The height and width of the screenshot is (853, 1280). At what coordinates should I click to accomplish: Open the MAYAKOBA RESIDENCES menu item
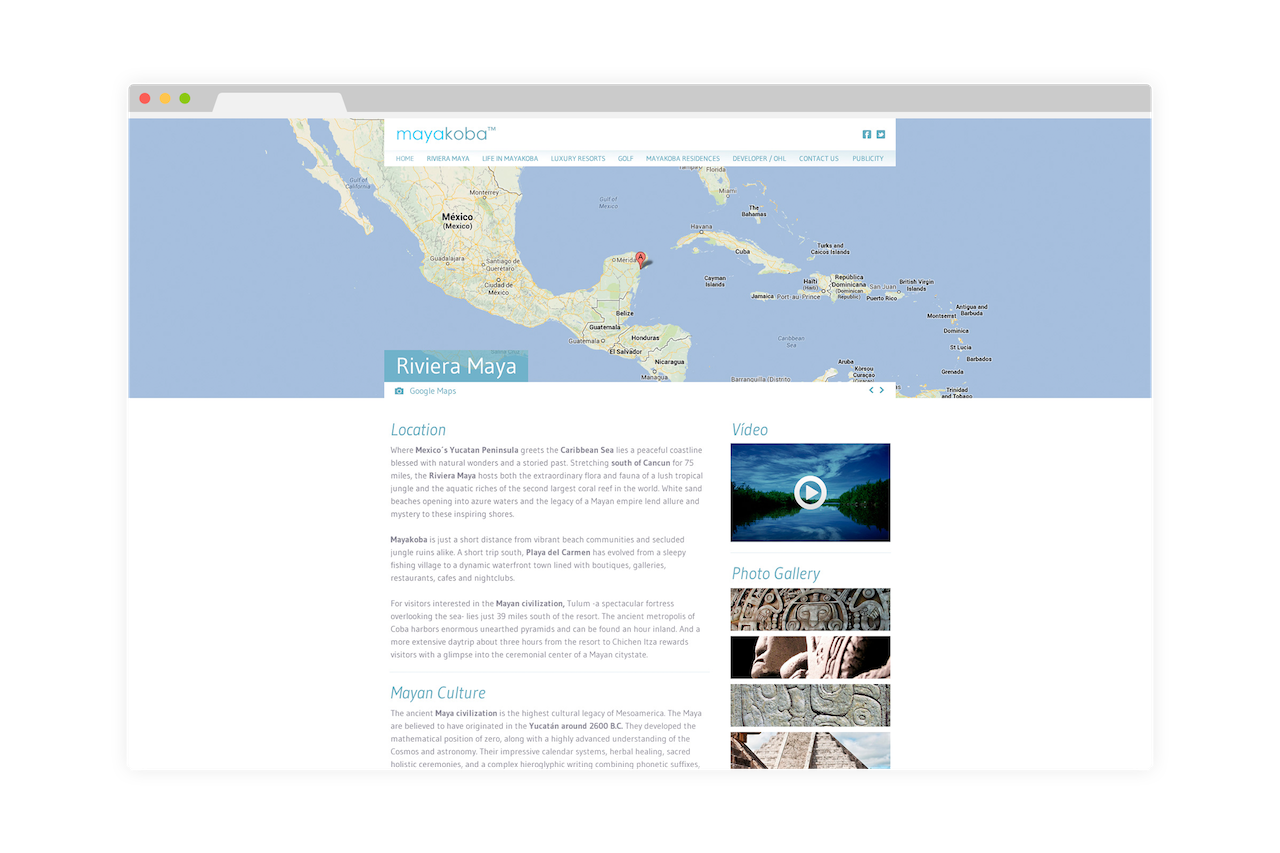click(x=683, y=158)
